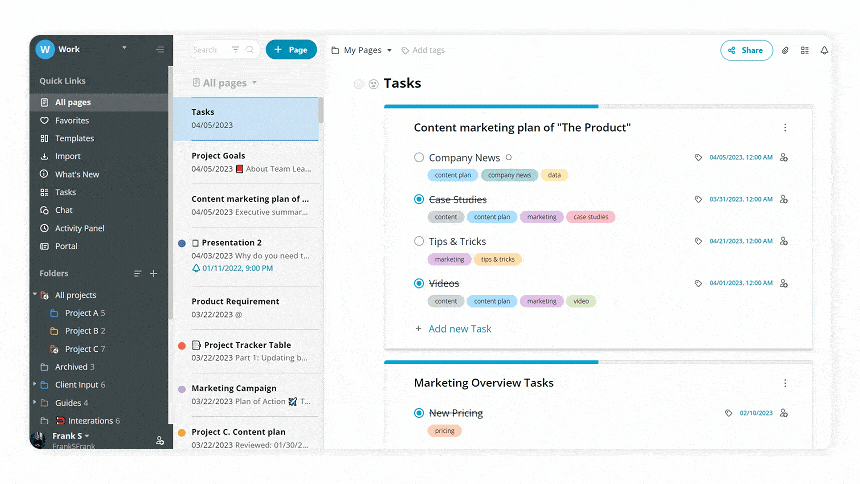Click the emoji icon next to Tasks title

click(x=374, y=84)
